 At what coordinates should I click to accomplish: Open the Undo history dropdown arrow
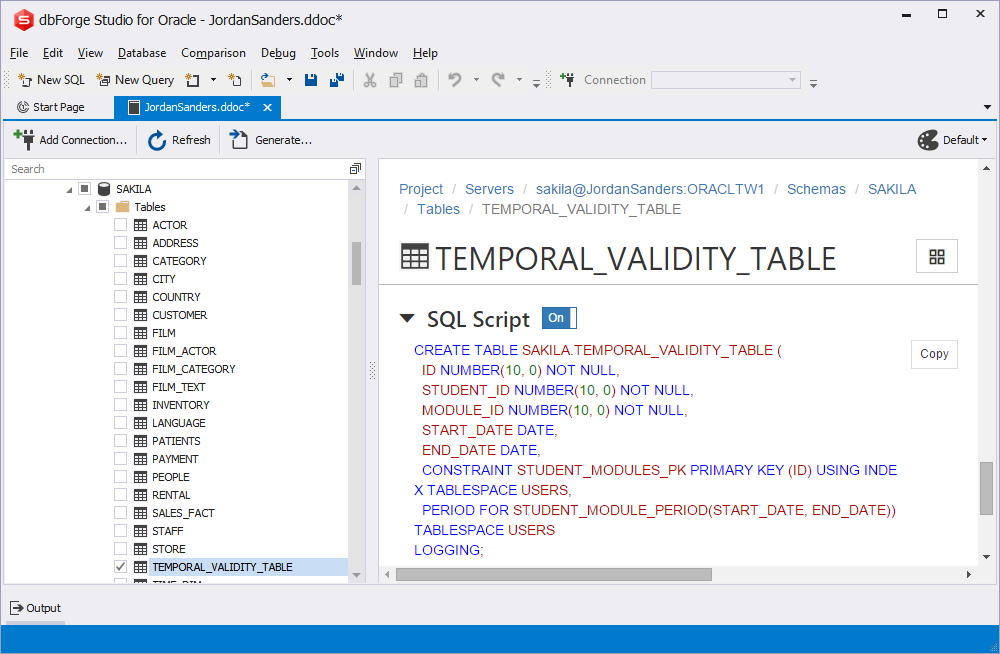click(476, 80)
